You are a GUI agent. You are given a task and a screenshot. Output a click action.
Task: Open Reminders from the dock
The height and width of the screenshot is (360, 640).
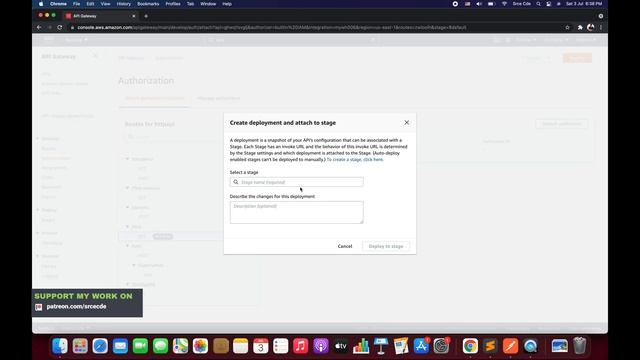[x=281, y=346]
